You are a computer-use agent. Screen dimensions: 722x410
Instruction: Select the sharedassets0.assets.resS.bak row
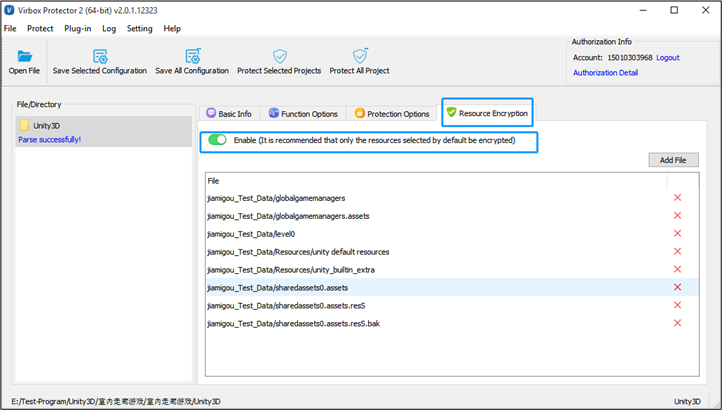pyautogui.click(x=452, y=324)
